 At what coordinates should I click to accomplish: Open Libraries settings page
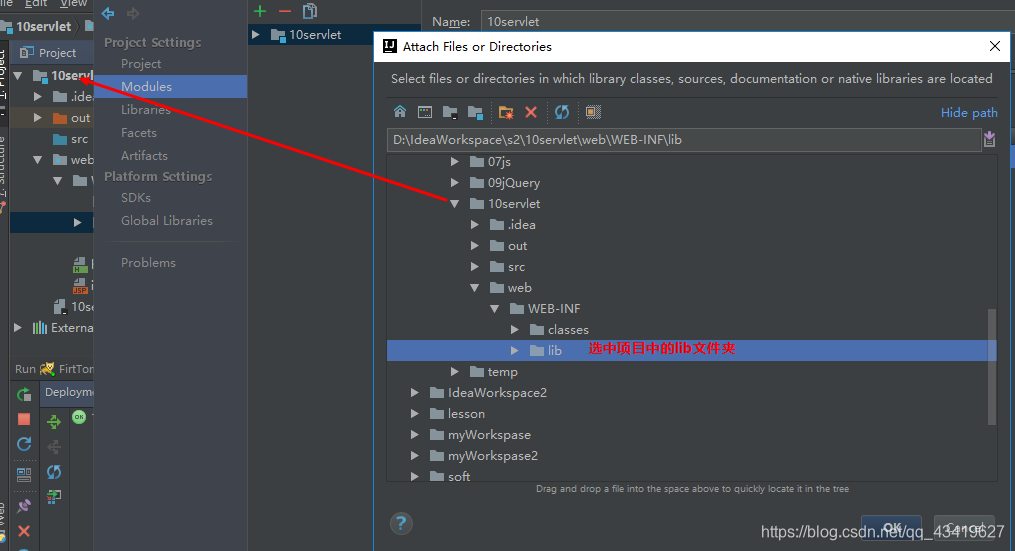tap(146, 109)
